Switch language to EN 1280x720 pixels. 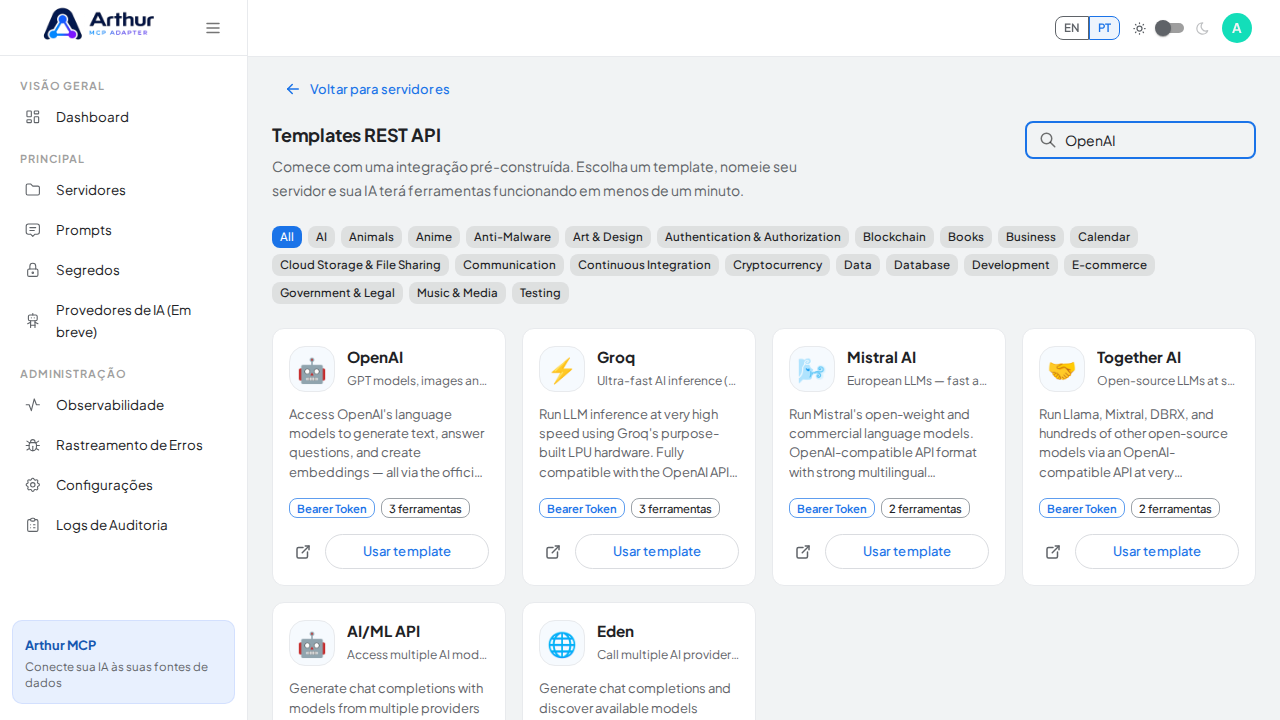[1072, 28]
